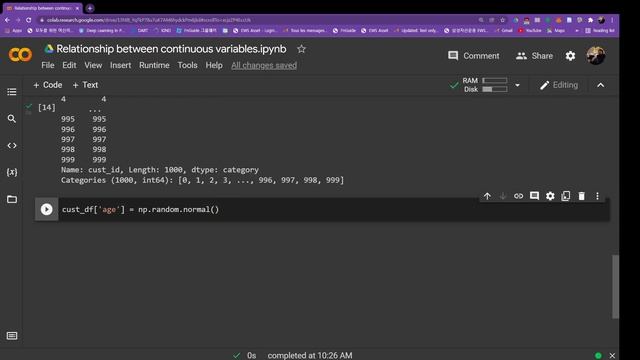This screenshot has height=360, width=640.
Task: Open the Reading list button
Action: click(x=600, y=31)
